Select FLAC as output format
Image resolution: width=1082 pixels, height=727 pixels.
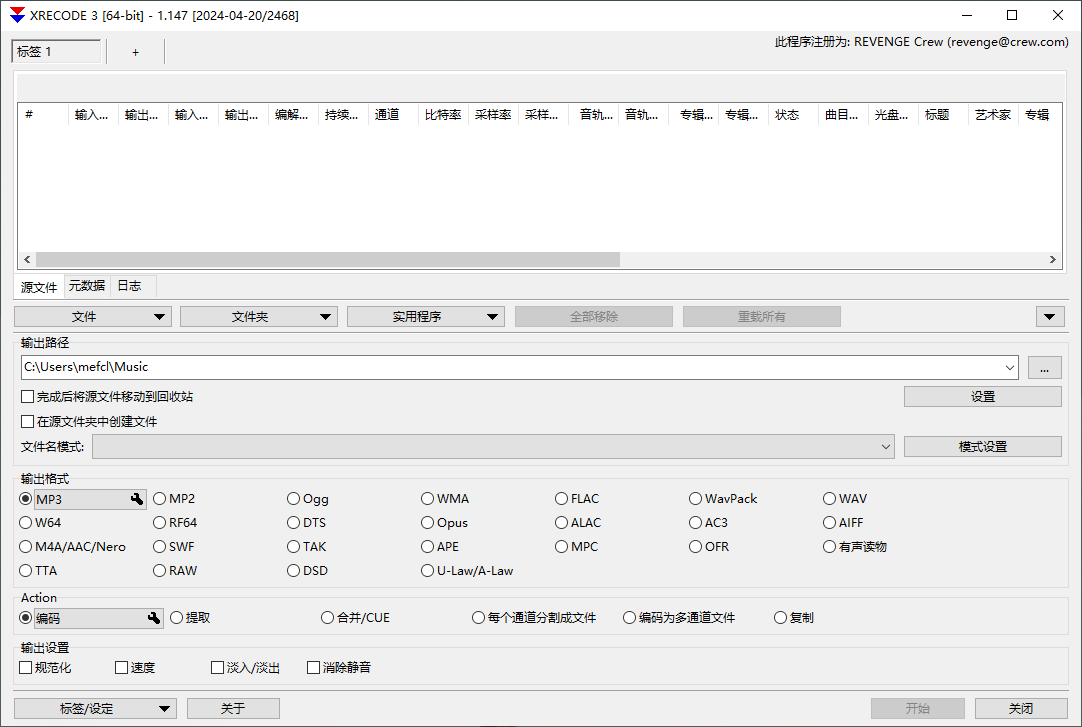(562, 498)
